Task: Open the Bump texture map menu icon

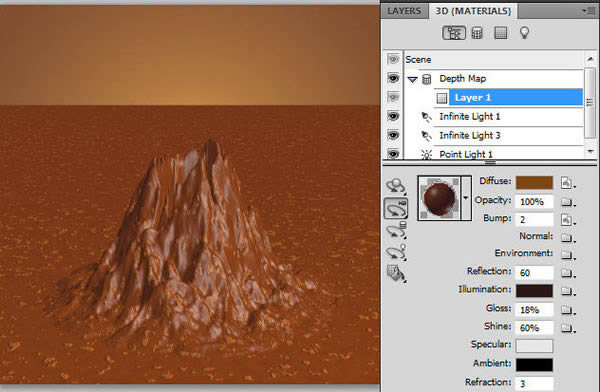Action: click(x=568, y=220)
